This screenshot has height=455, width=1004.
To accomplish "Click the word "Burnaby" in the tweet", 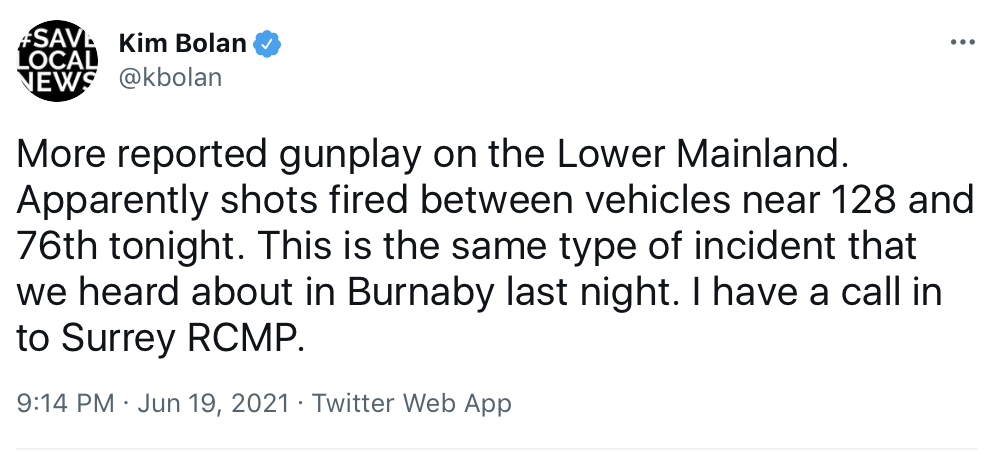I will (422, 294).
